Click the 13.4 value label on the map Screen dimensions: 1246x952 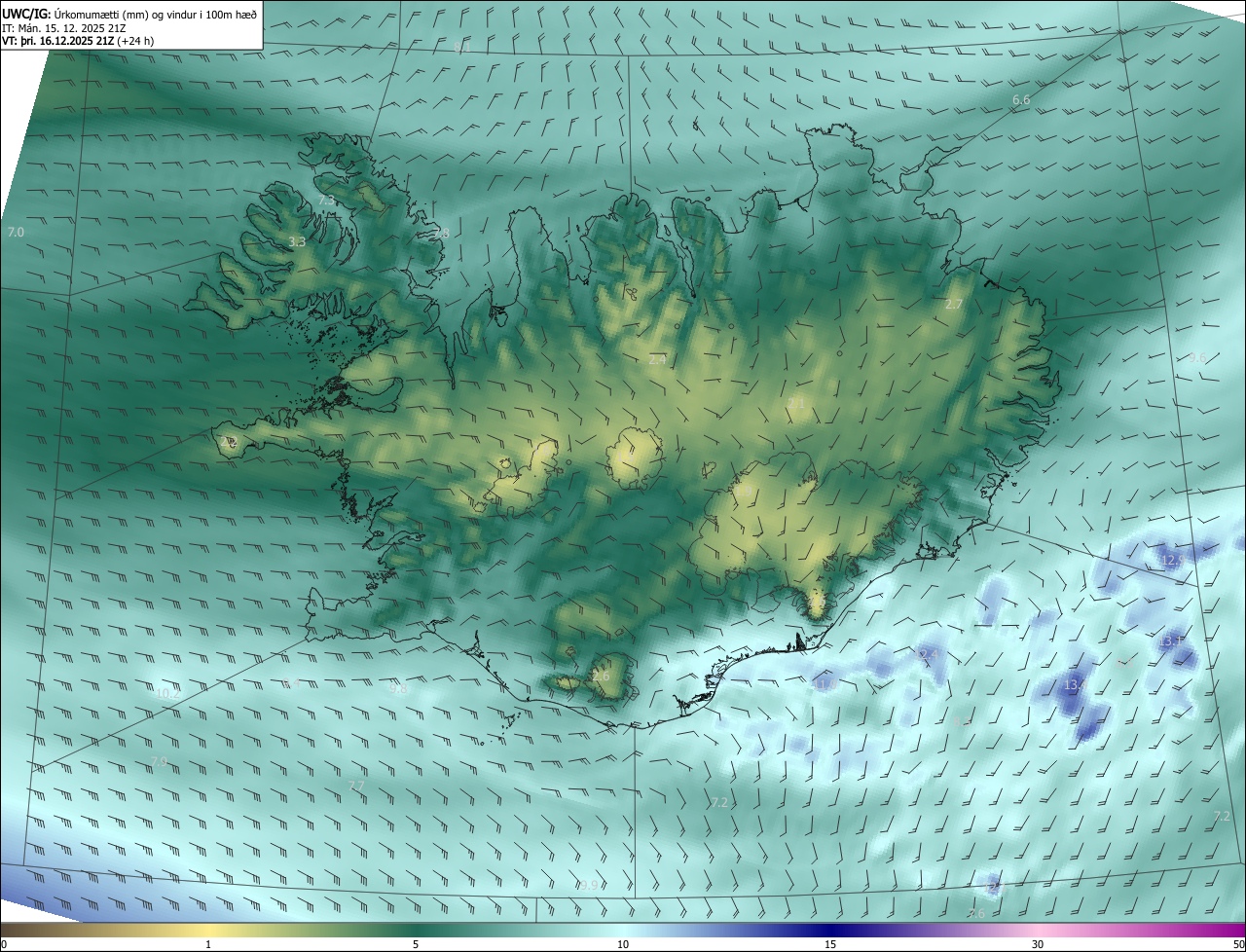(1075, 685)
